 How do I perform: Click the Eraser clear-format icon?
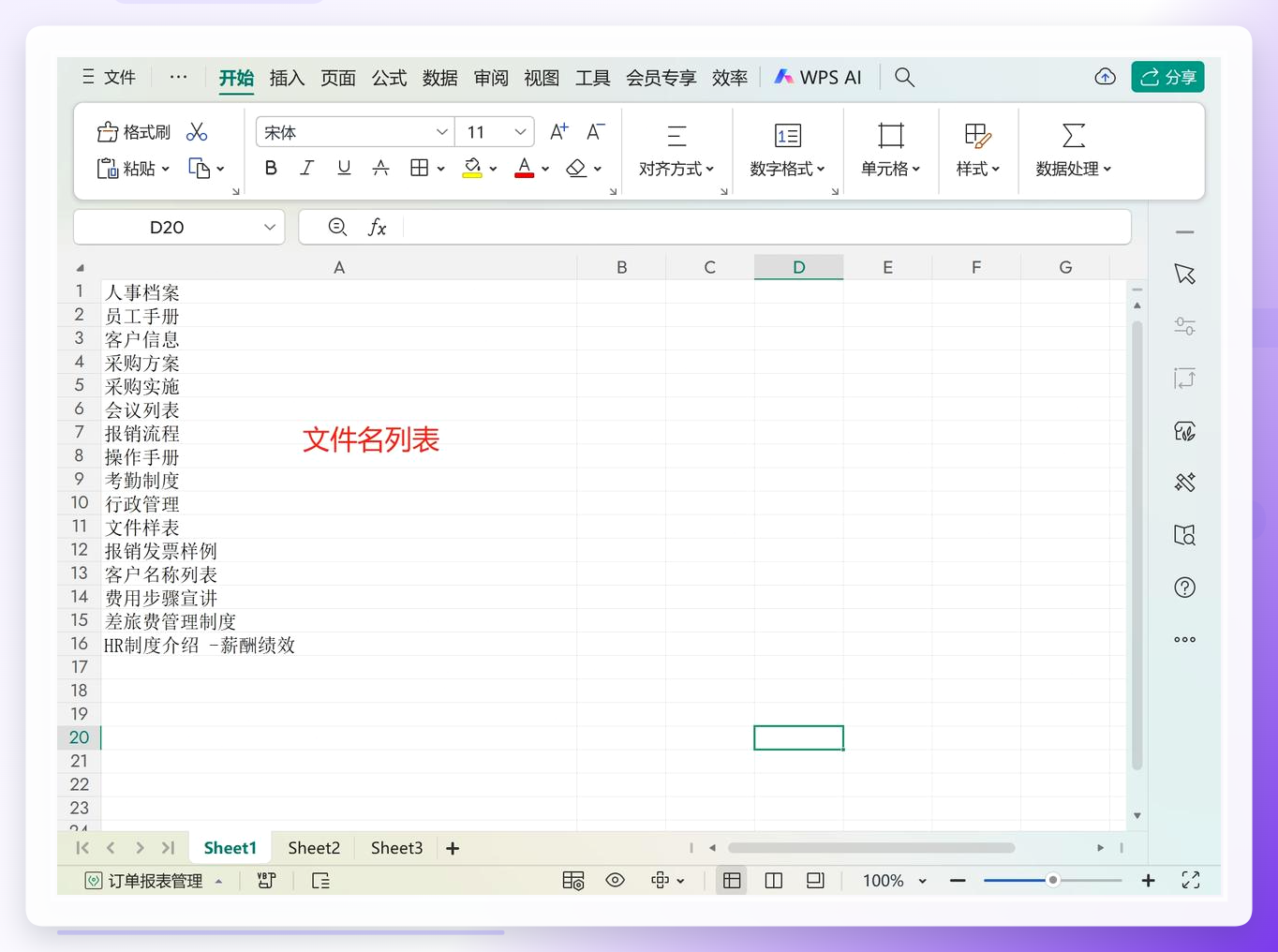(576, 169)
